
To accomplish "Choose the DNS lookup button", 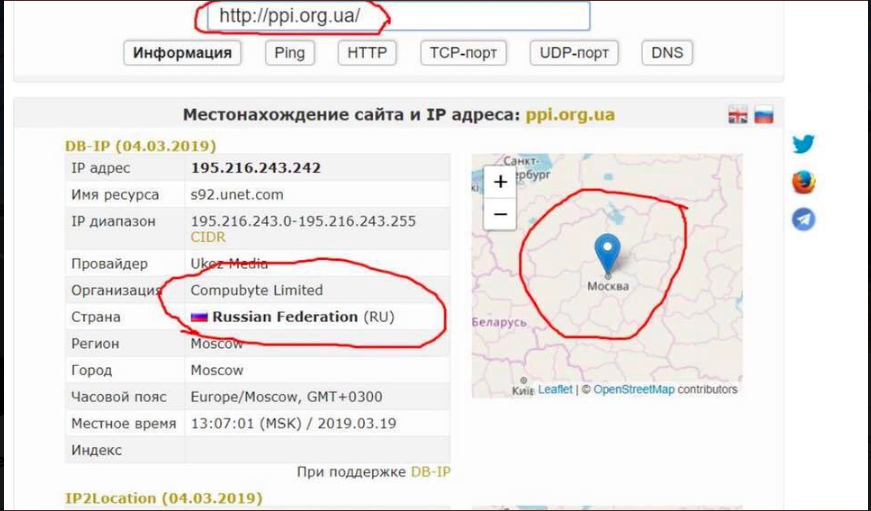I will pos(667,53).
